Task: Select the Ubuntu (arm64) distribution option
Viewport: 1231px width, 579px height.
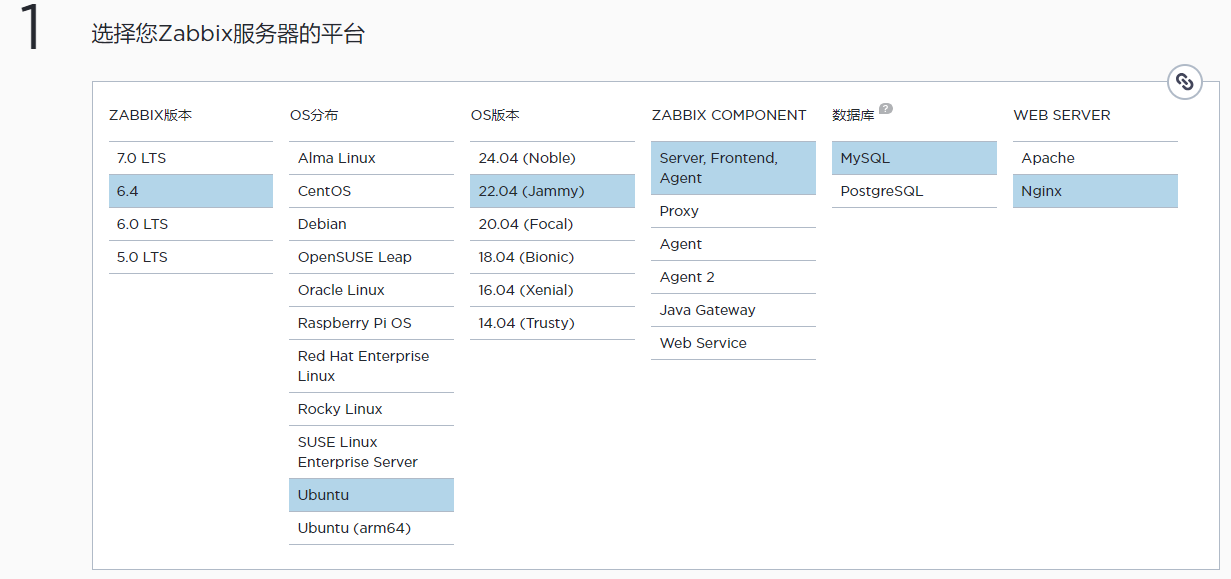Action: tap(372, 528)
